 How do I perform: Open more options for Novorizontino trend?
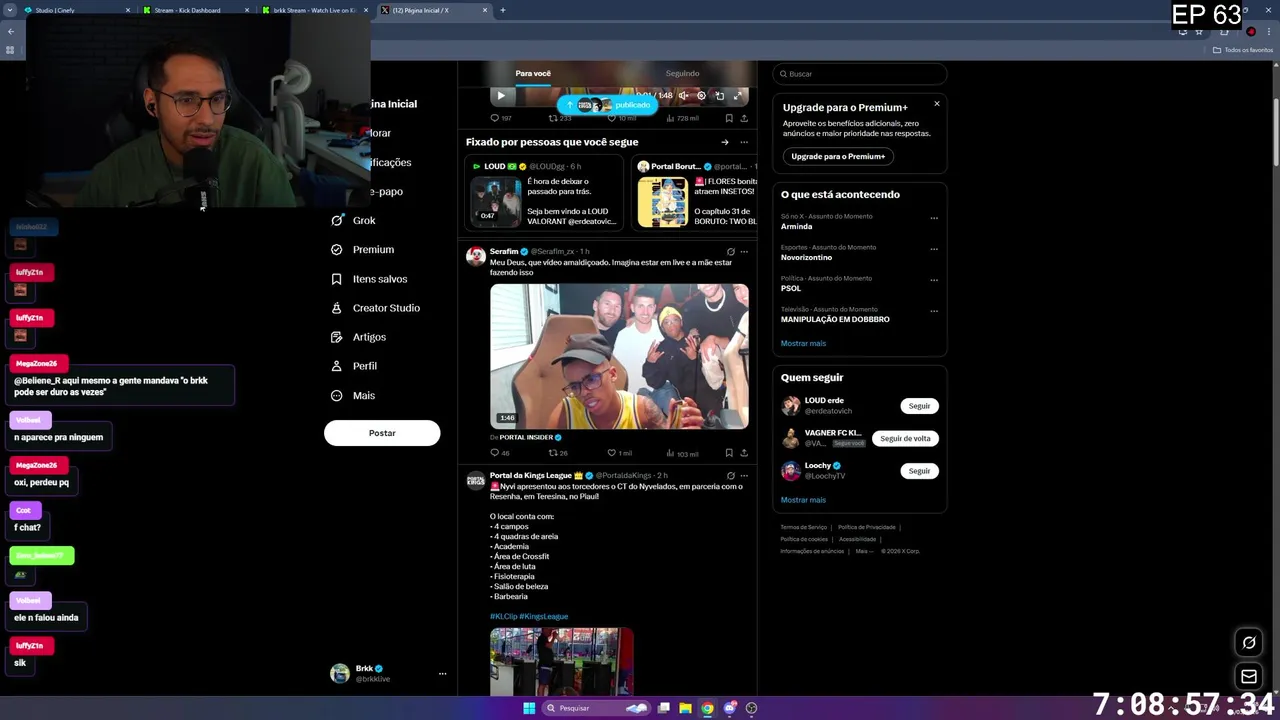(934, 249)
